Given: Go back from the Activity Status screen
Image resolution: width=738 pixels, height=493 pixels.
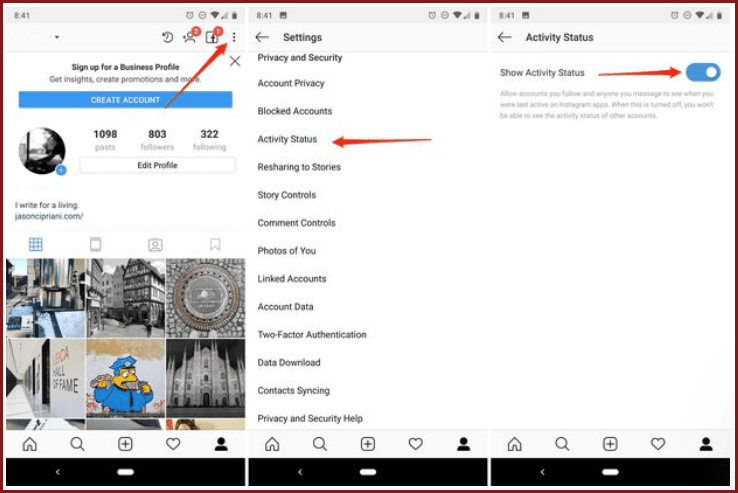Looking at the screenshot, I should 505,37.
